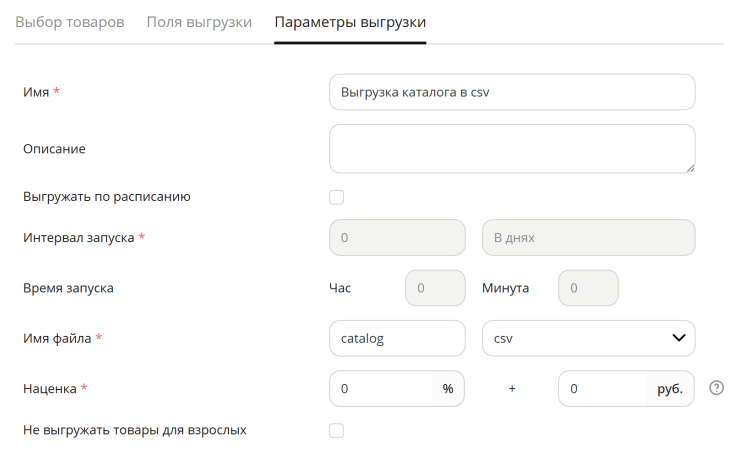This screenshot has width=740, height=454.
Task: Click the Минута launch time field
Action: coord(588,288)
